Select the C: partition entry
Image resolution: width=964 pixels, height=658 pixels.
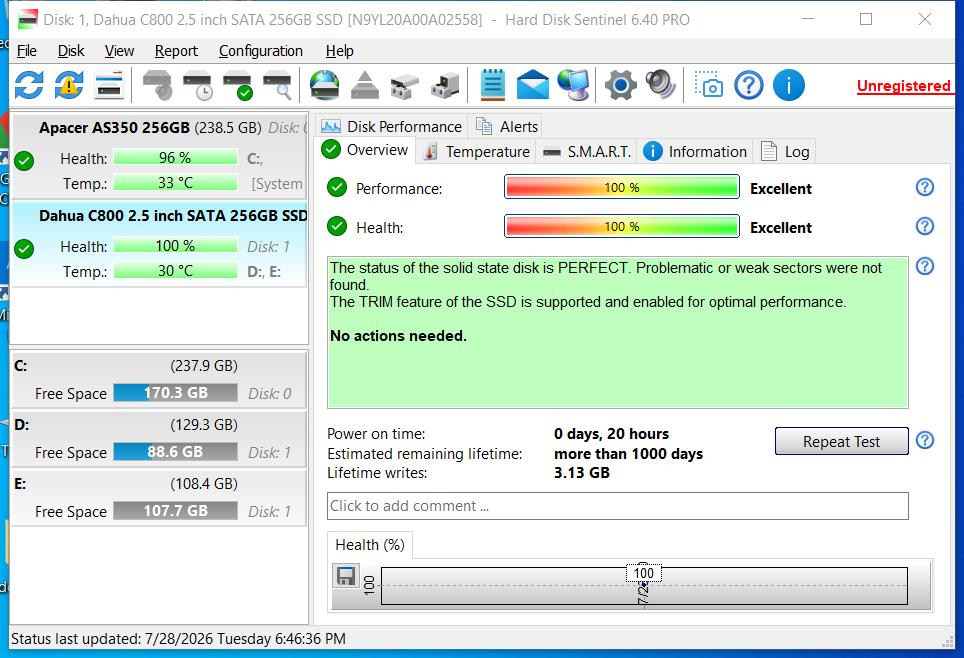tap(159, 379)
